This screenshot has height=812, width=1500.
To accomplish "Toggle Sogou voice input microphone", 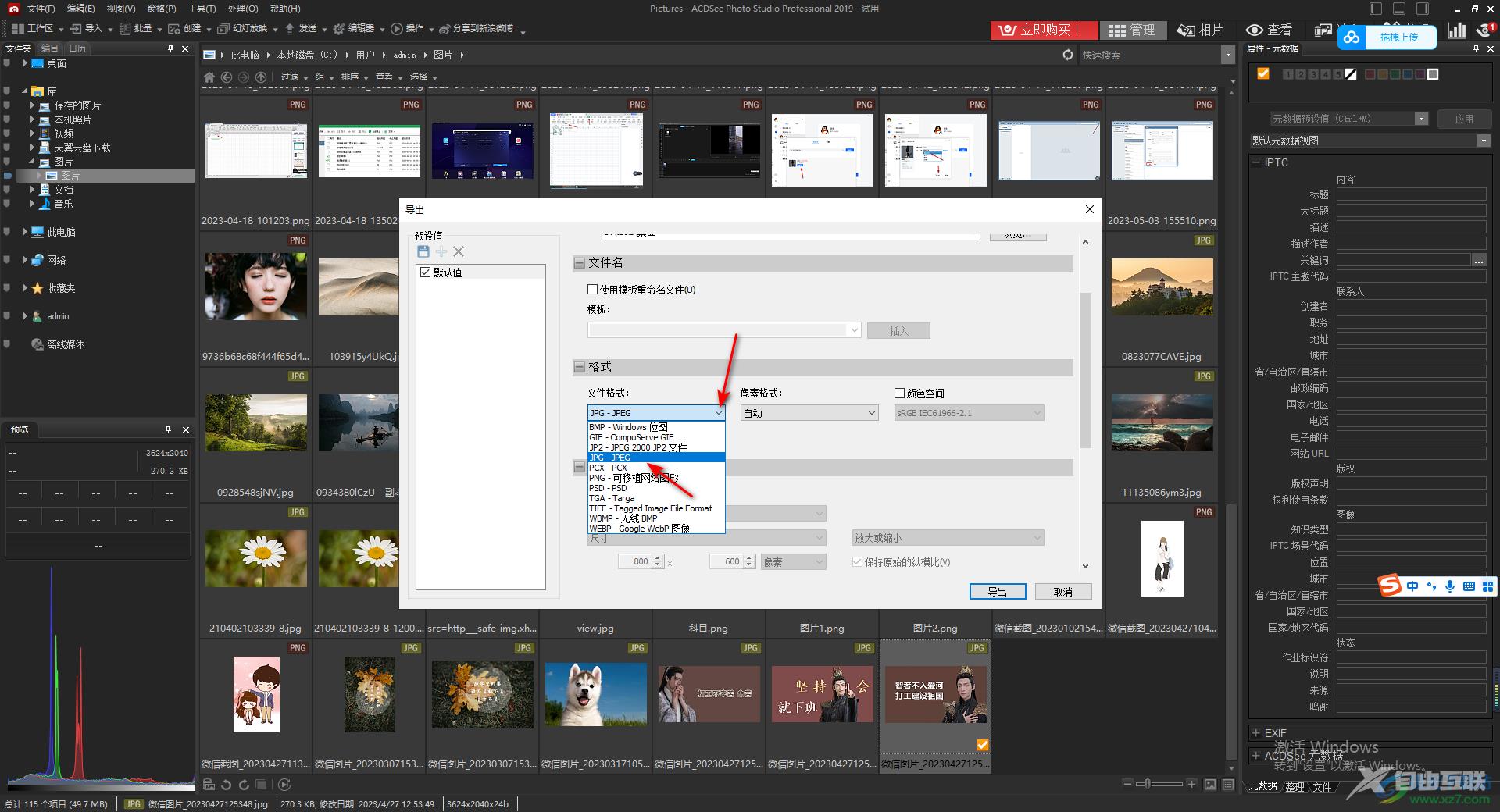I will (1450, 586).
